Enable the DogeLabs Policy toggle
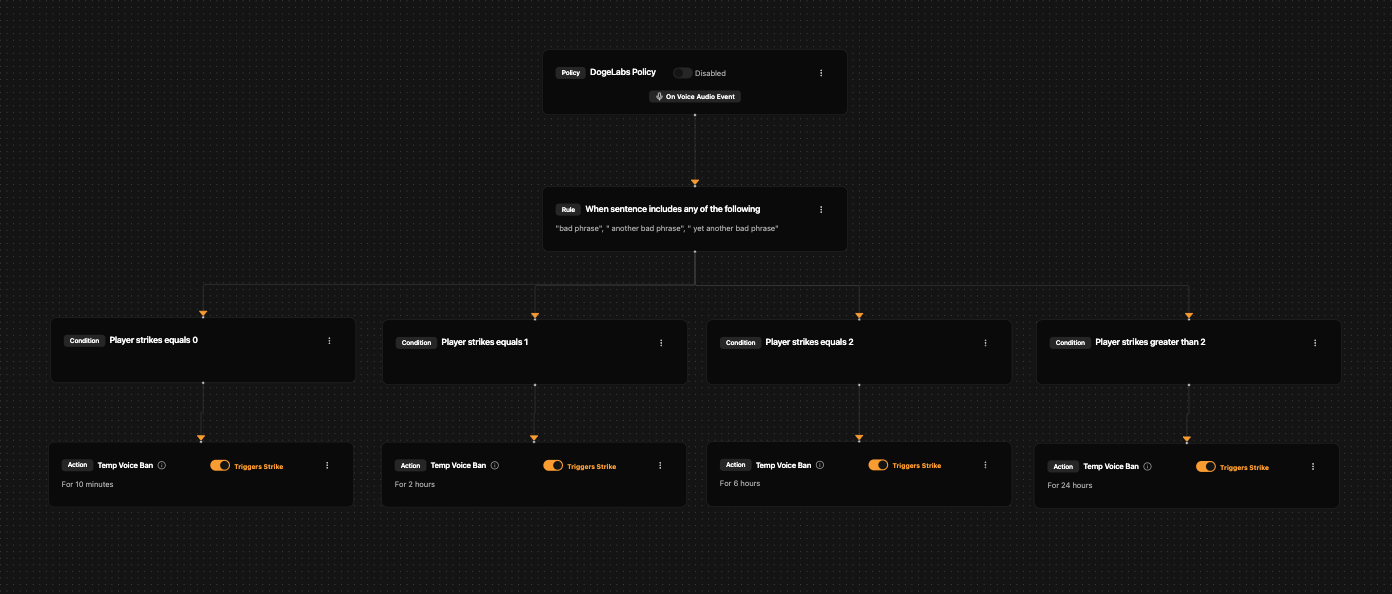This screenshot has height=594, width=1392. tap(682, 73)
